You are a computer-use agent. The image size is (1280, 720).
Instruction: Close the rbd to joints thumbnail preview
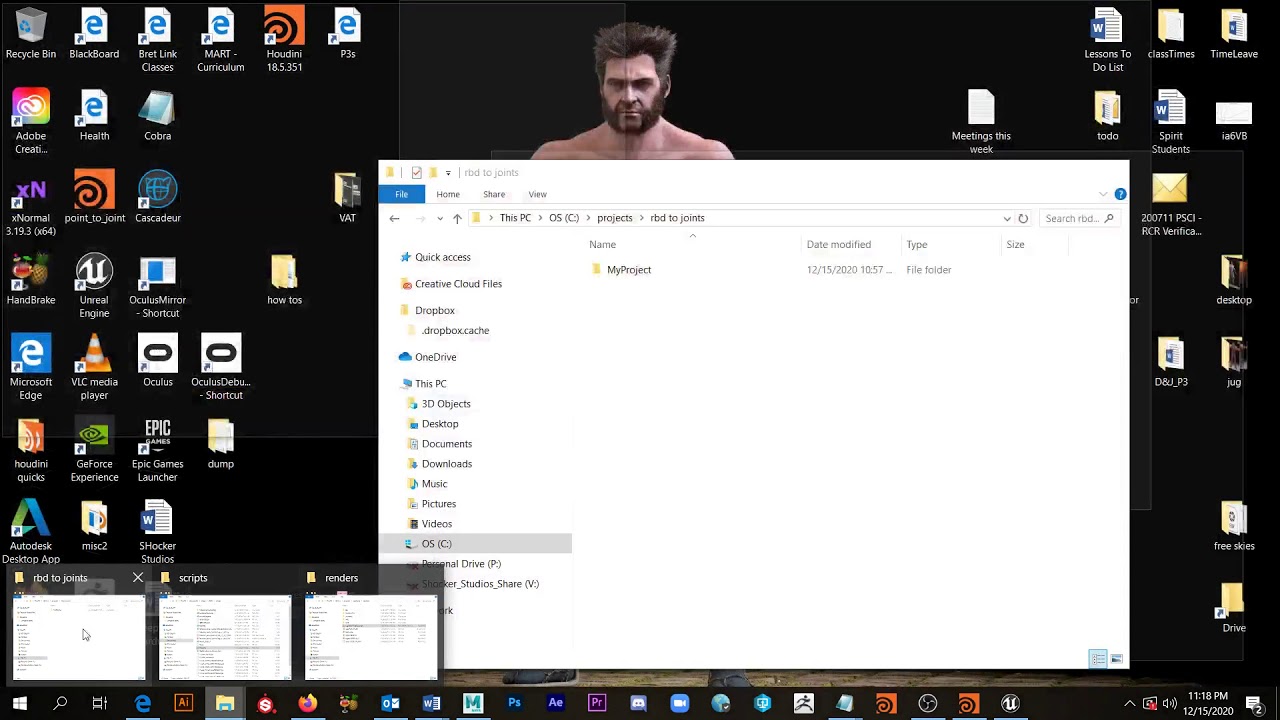point(138,578)
